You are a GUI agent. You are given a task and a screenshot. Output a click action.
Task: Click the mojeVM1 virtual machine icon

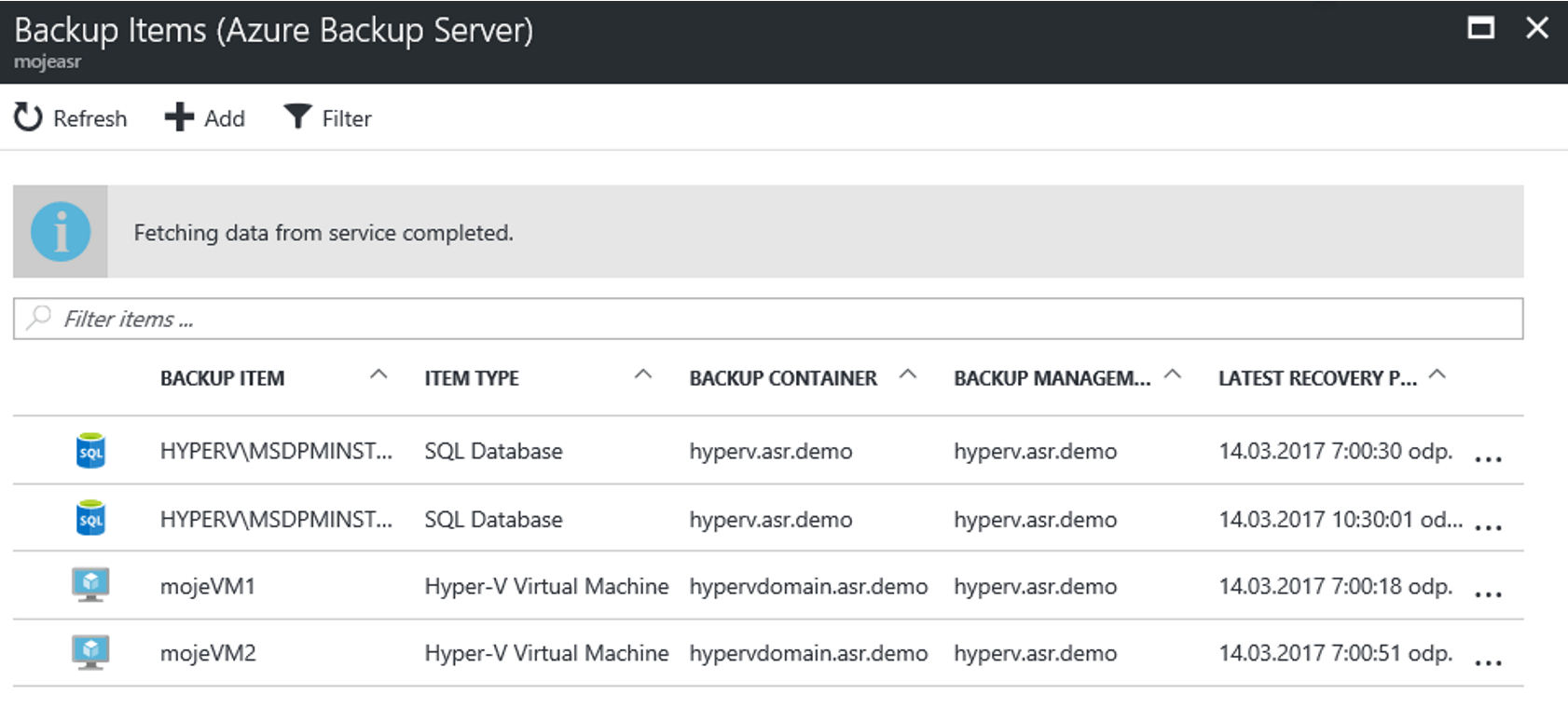click(x=90, y=585)
